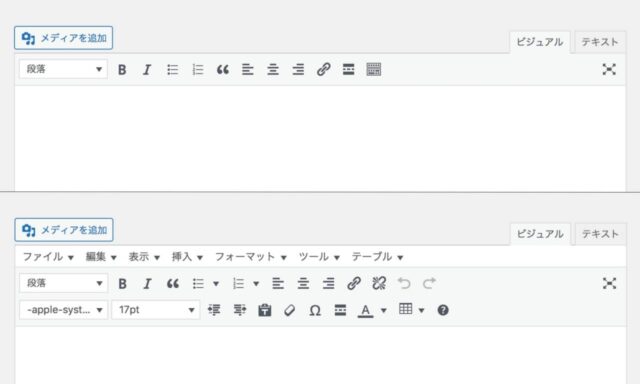This screenshot has height=384, width=640.
Task: Decrease indent with the outdent icon
Action: coord(214,311)
